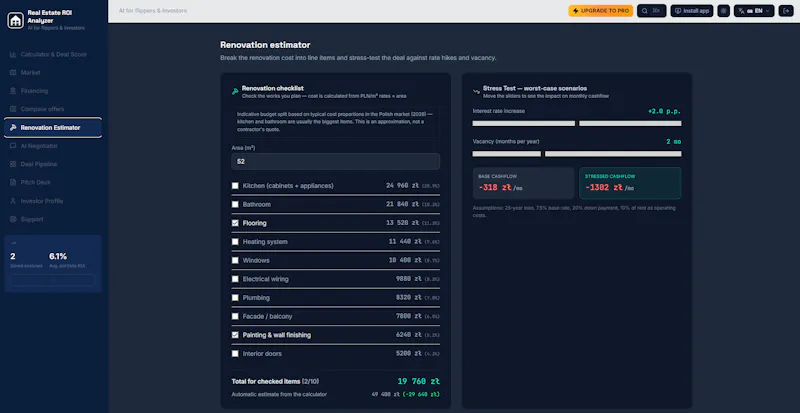Check the Interior doors checkbox
800x413 pixels.
(x=235, y=353)
